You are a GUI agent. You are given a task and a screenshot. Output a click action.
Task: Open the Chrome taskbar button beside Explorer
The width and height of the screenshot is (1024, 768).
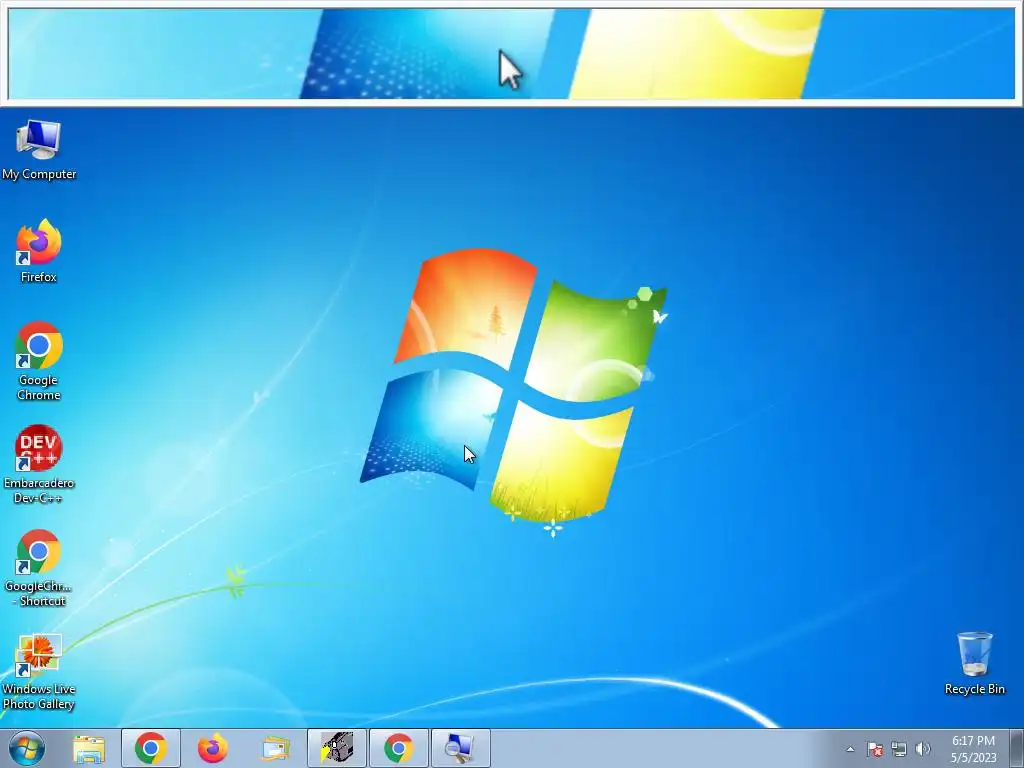coord(151,748)
